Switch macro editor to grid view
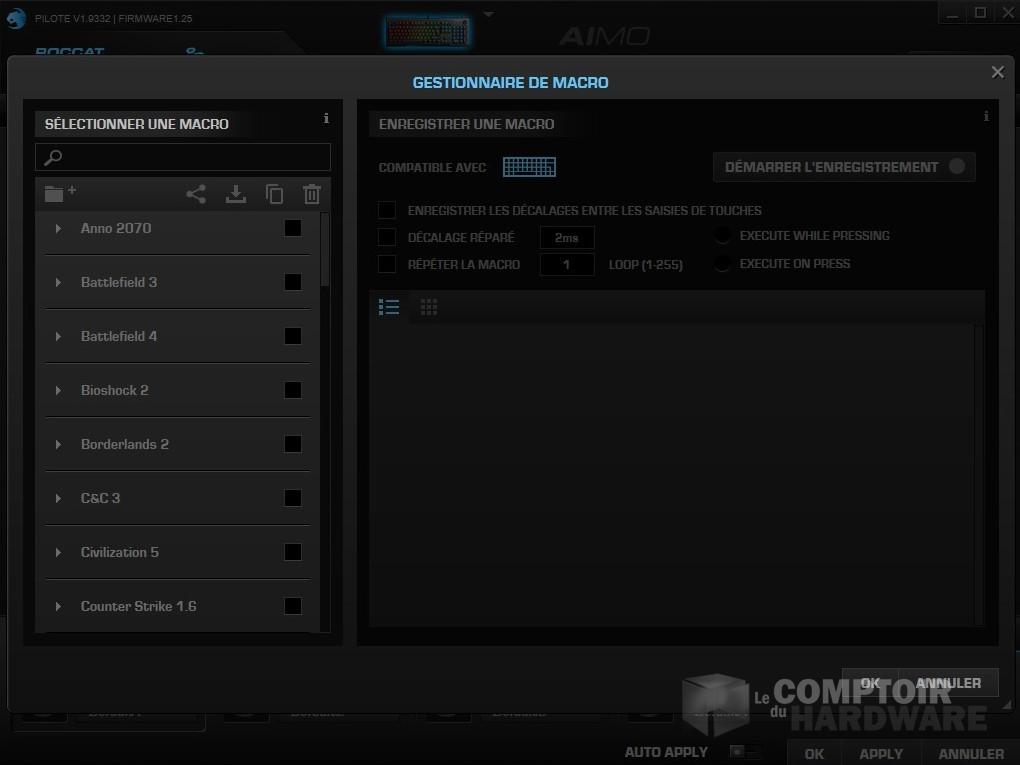The height and width of the screenshot is (765, 1020). (428, 306)
